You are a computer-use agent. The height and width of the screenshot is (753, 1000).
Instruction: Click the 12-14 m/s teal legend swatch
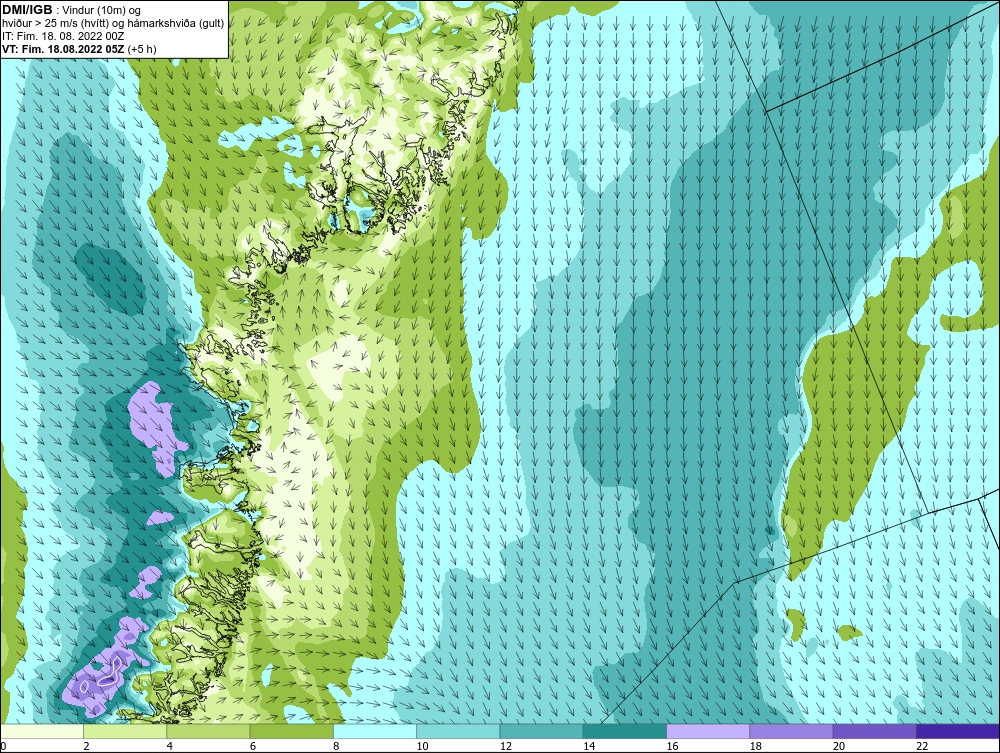tap(541, 731)
